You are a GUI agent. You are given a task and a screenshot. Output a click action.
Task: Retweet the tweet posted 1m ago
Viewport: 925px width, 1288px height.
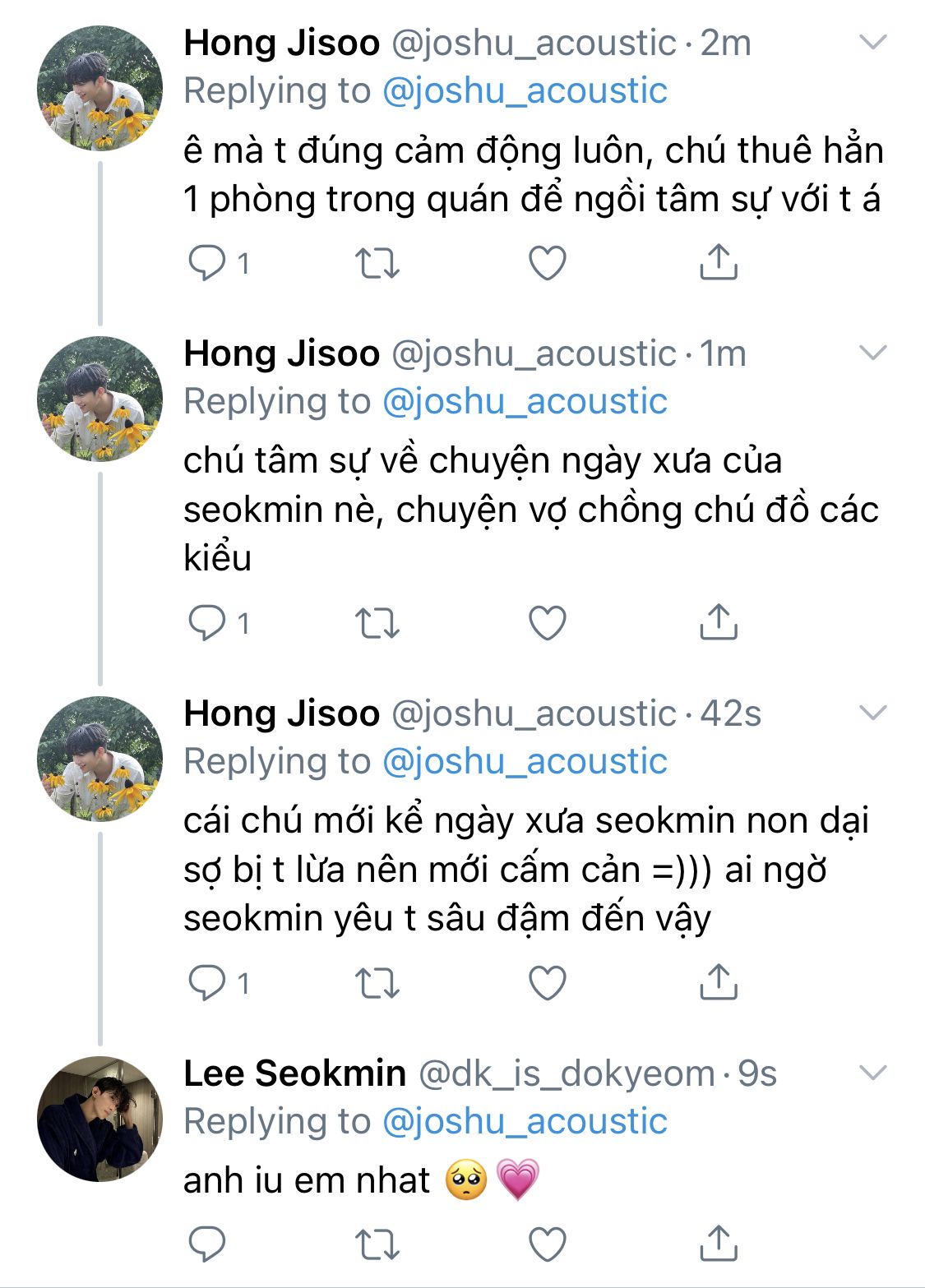[x=377, y=623]
